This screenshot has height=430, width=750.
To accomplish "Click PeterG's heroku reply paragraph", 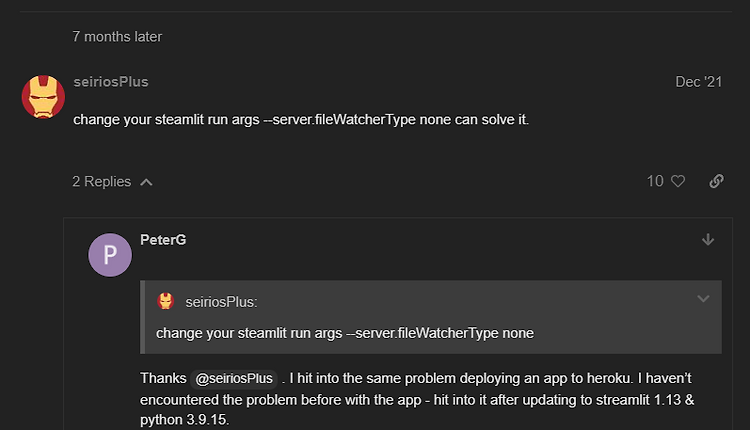I will tap(417, 399).
